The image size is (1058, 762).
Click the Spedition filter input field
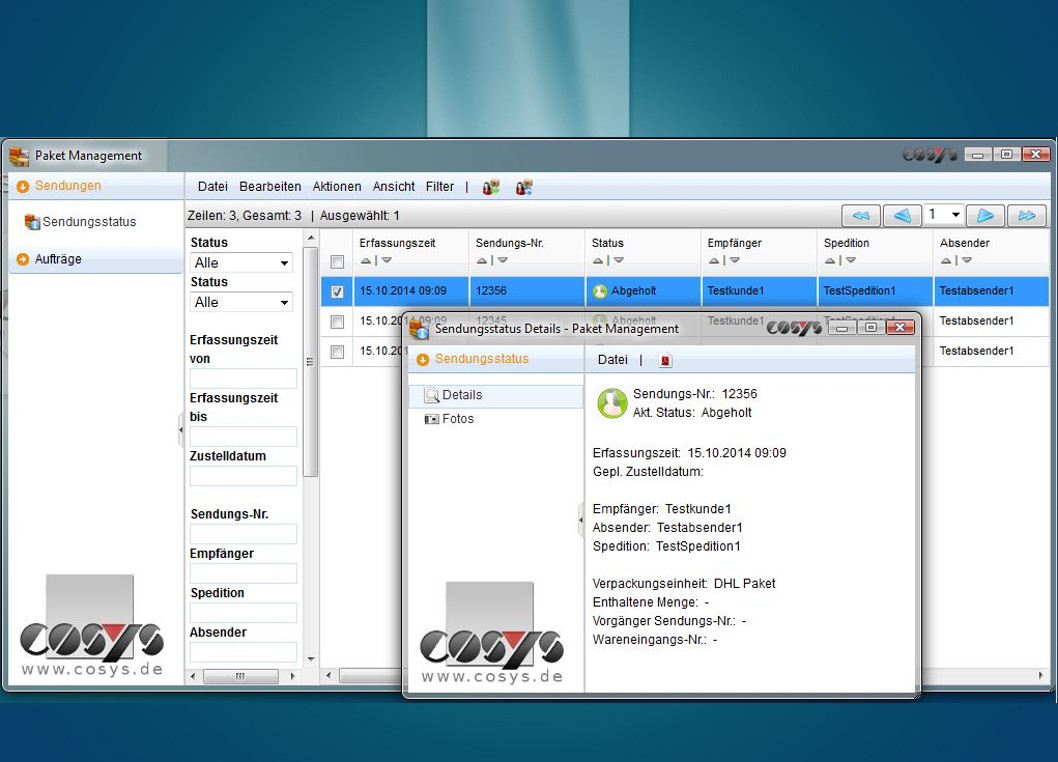(243, 613)
